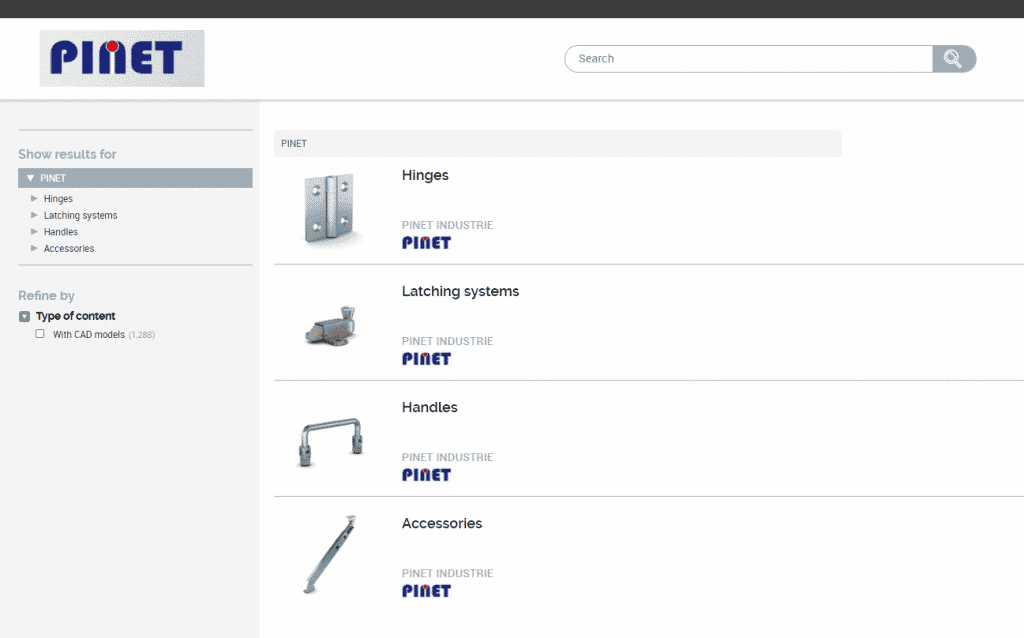Click PINET brand logo under Hinges
Screen dimensions: 1024x638
click(x=426, y=243)
